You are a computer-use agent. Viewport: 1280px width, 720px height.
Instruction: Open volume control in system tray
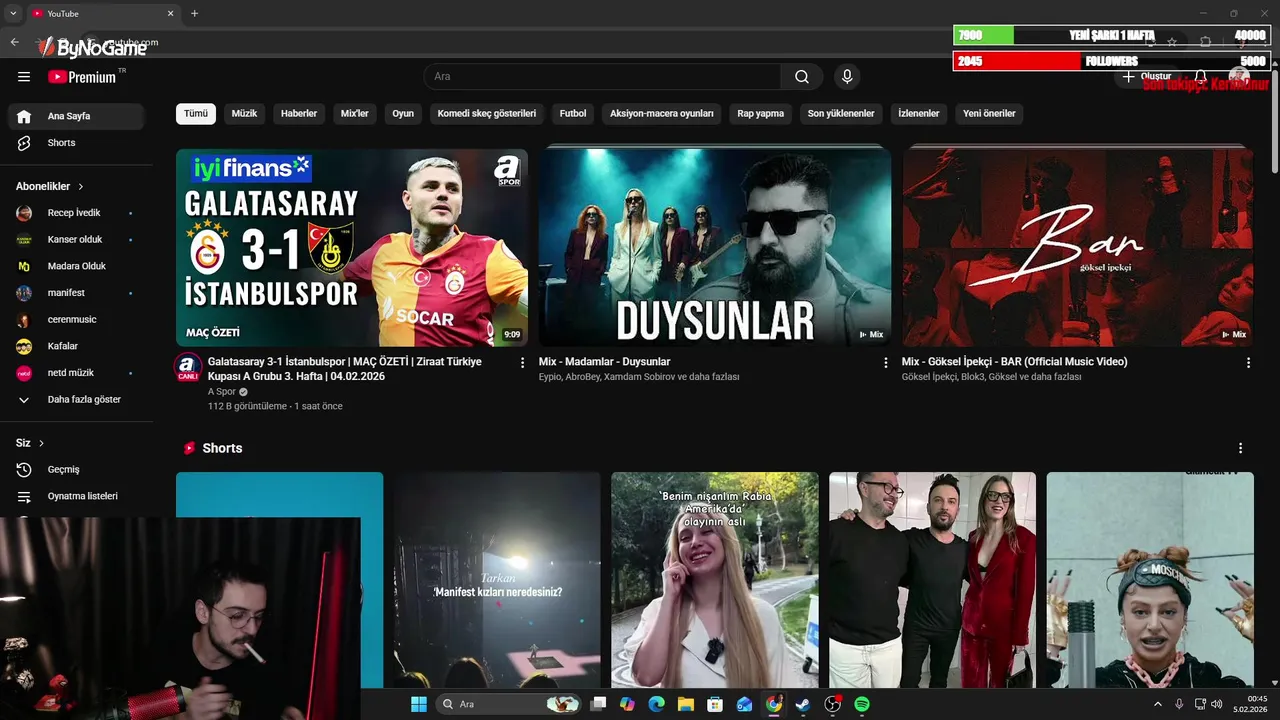point(1217,704)
